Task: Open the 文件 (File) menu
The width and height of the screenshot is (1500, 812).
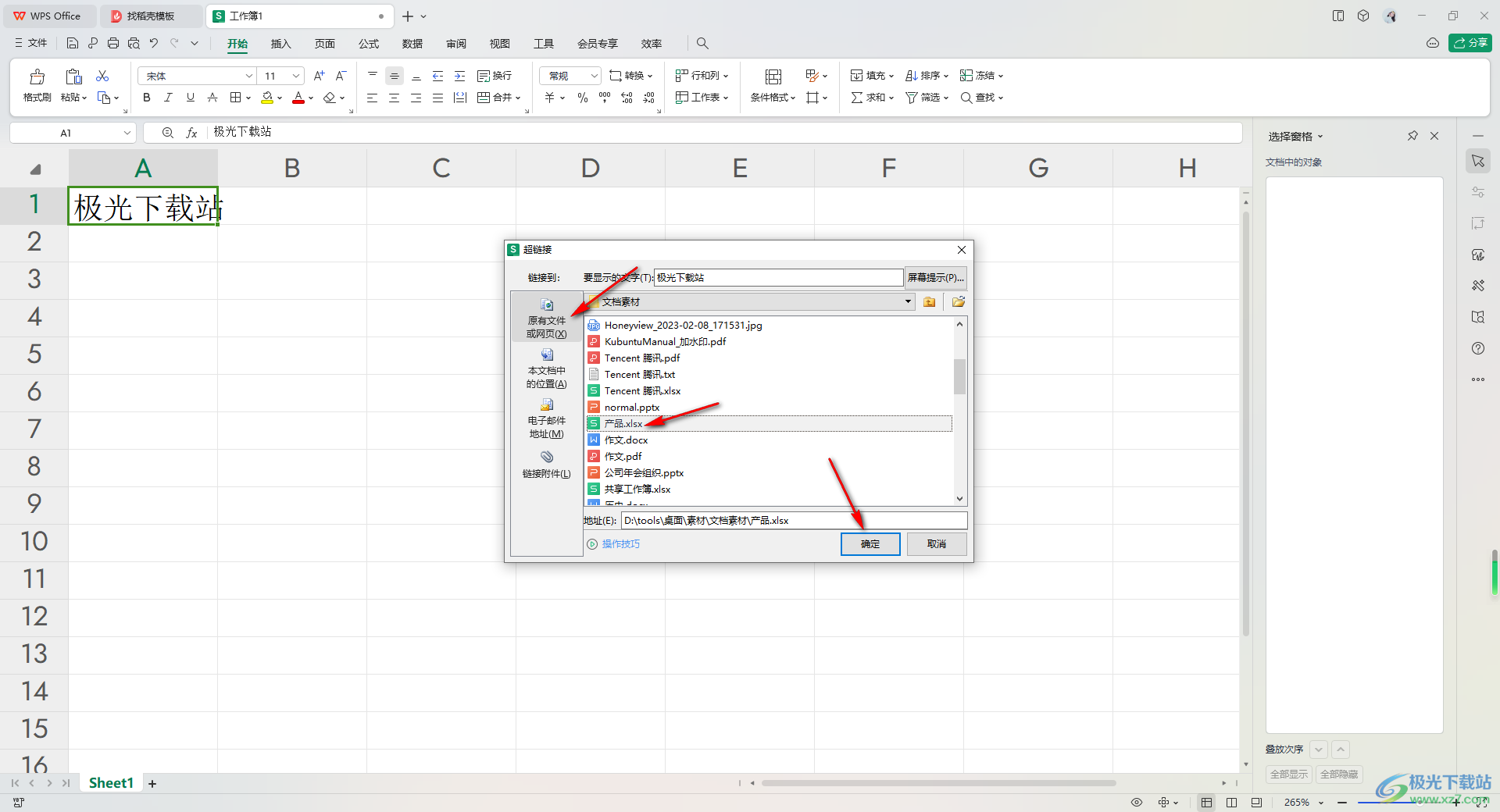Action: tap(31, 43)
